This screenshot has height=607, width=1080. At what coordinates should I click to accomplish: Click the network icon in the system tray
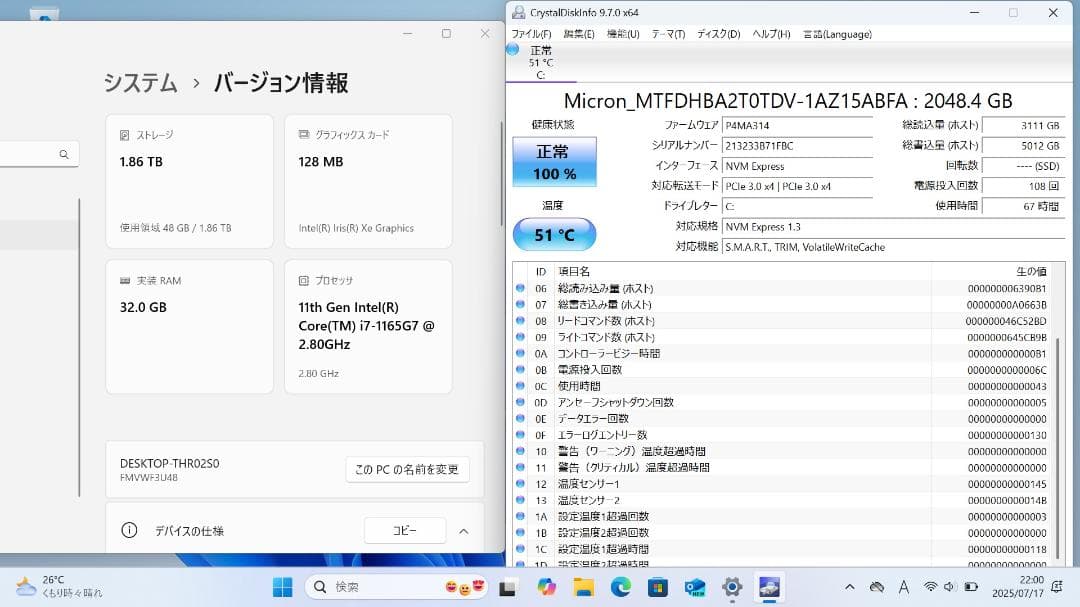(x=930, y=587)
